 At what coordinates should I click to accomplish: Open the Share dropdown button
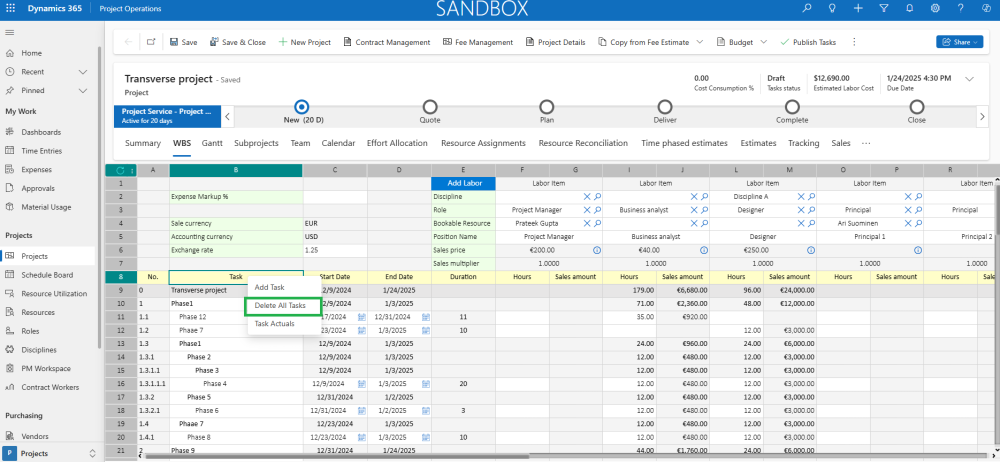coord(959,42)
